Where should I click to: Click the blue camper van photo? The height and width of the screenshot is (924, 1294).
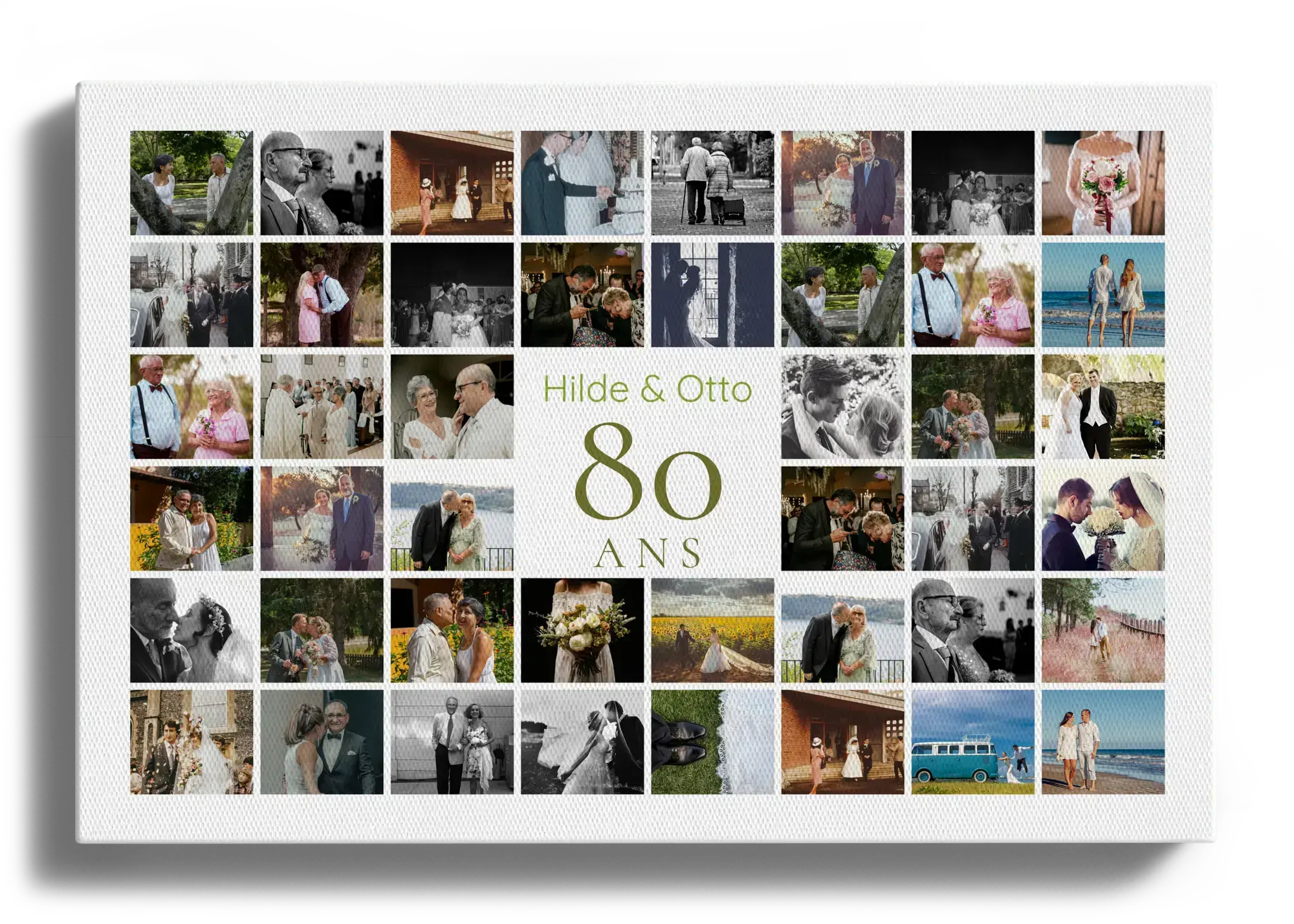click(972, 742)
